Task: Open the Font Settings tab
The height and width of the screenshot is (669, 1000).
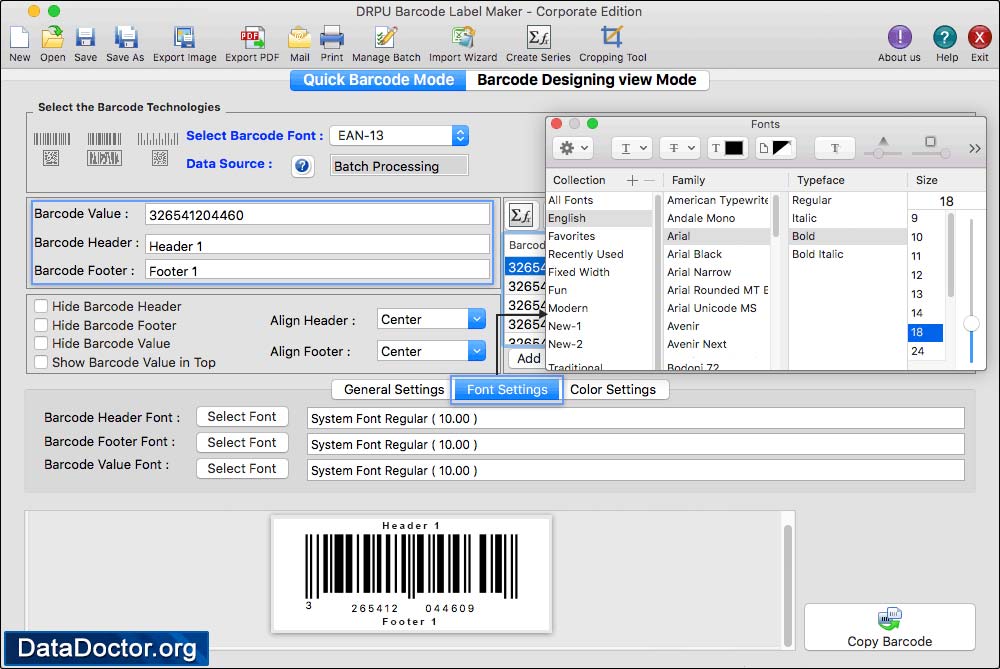Action: [507, 390]
